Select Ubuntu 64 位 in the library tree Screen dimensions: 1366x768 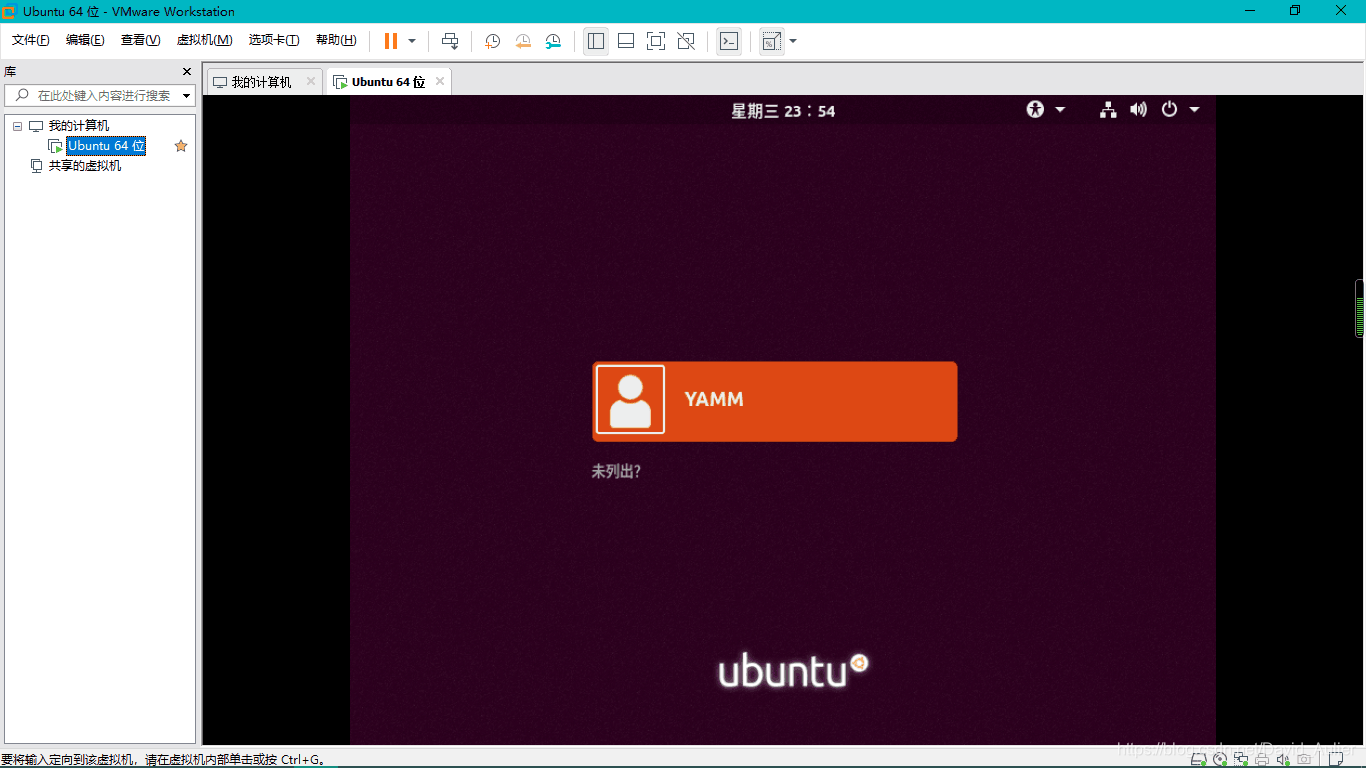point(106,146)
